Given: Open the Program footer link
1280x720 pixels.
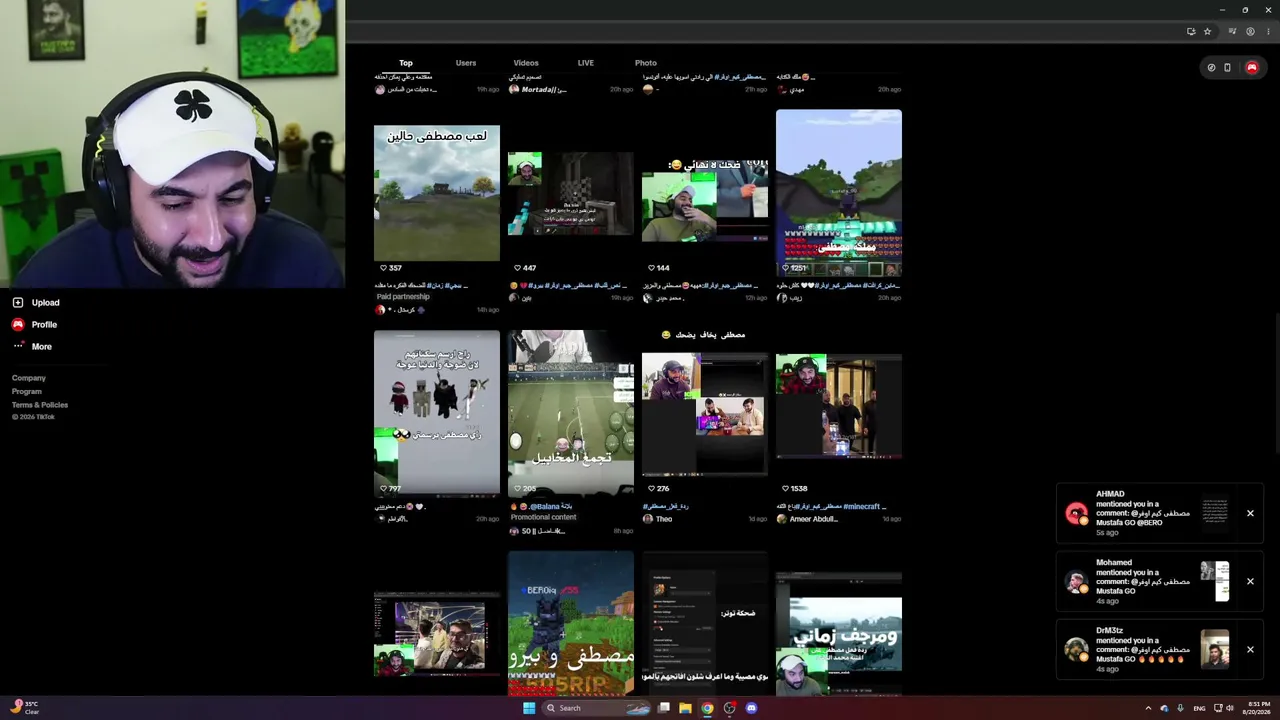Looking at the screenshot, I should 27,391.
